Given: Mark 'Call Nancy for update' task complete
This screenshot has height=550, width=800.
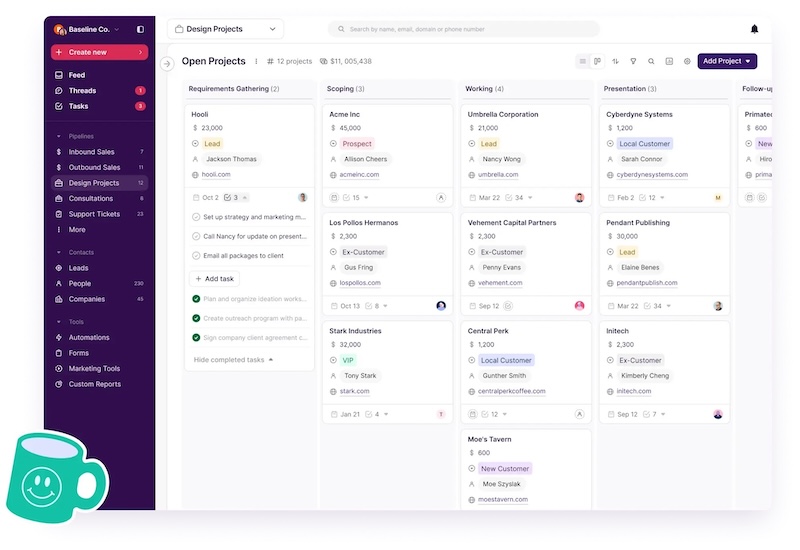Looking at the screenshot, I should tap(196, 236).
